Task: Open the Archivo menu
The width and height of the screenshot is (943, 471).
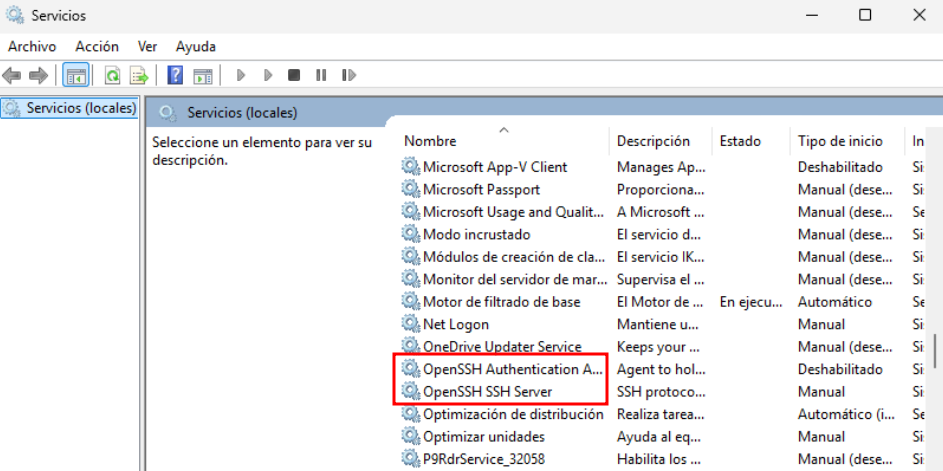Action: pos(32,46)
